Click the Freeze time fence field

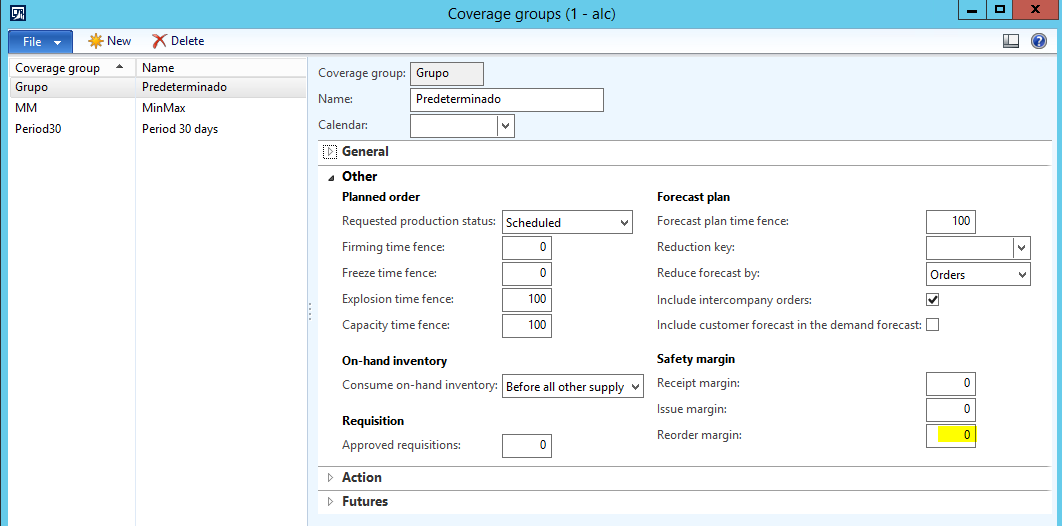(x=527, y=273)
